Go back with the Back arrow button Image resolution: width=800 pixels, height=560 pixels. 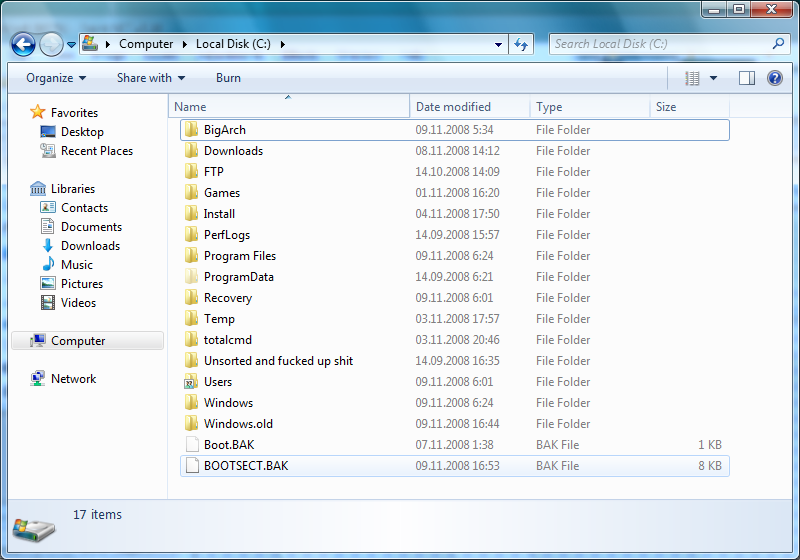tap(23, 44)
